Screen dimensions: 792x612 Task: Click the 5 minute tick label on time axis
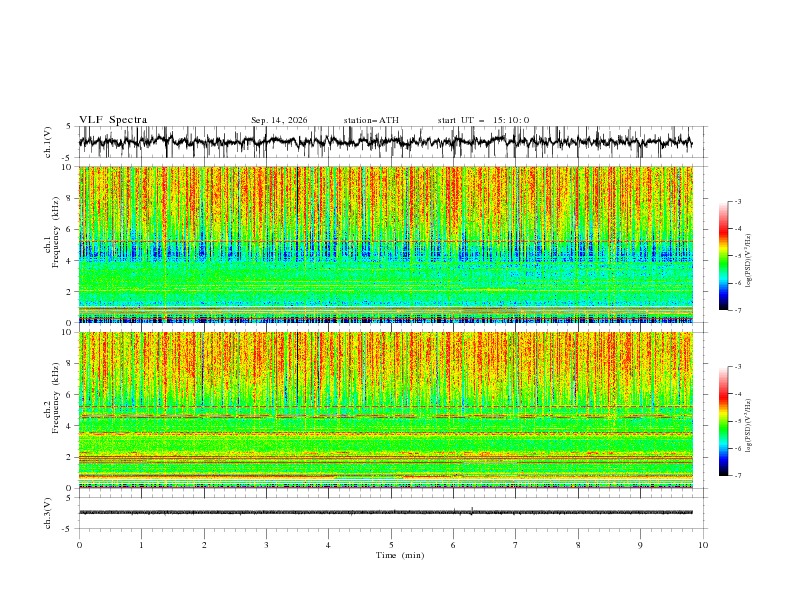[x=391, y=545]
